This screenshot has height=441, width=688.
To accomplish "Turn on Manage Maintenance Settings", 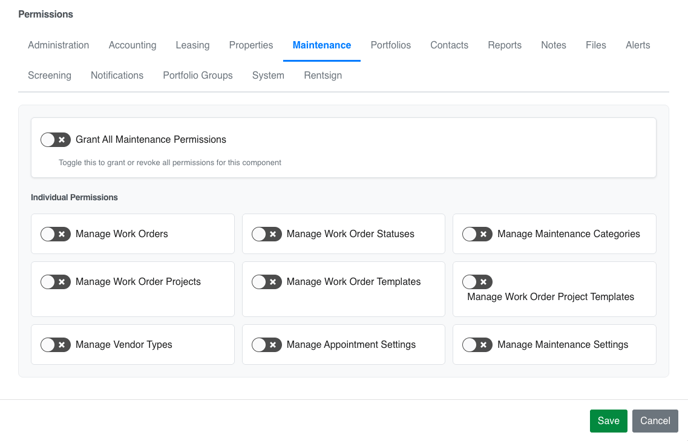I will point(477,344).
